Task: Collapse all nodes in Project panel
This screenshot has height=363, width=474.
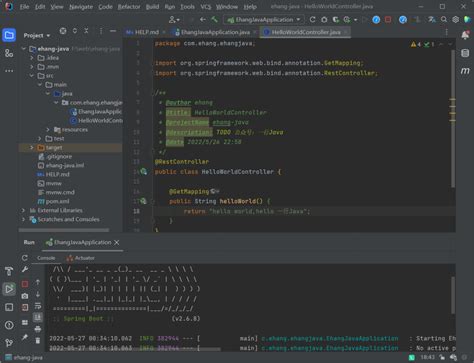Action: (x=86, y=31)
